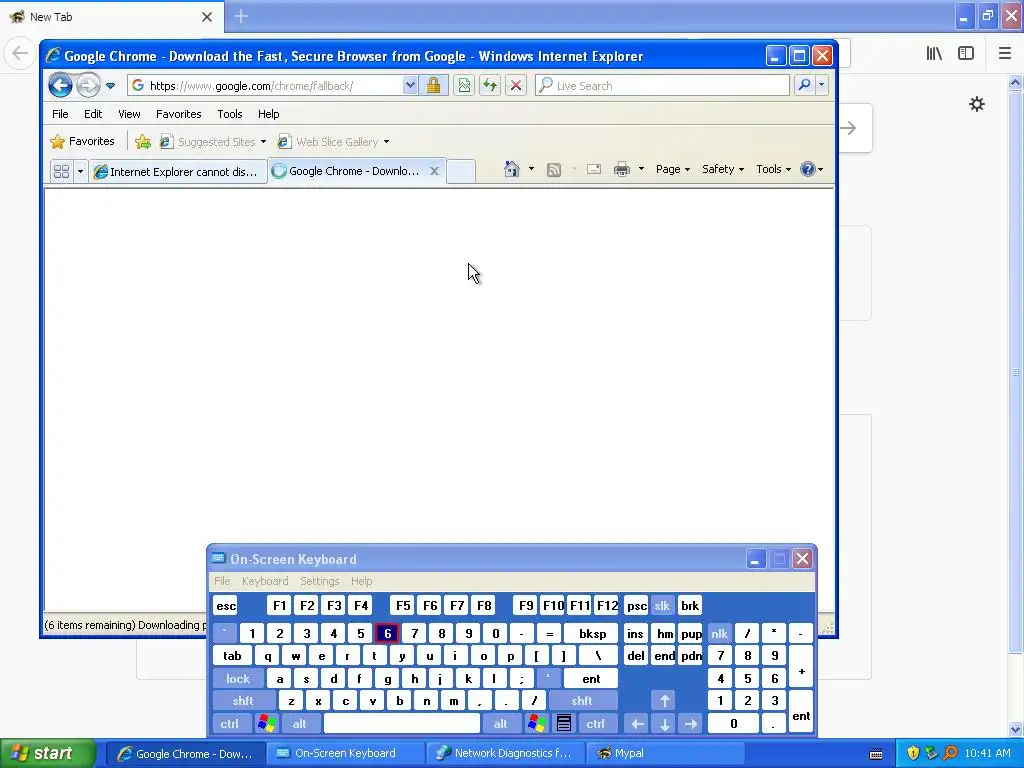Open a new tab with plus in Mypal
The image size is (1024, 768).
[x=241, y=16]
